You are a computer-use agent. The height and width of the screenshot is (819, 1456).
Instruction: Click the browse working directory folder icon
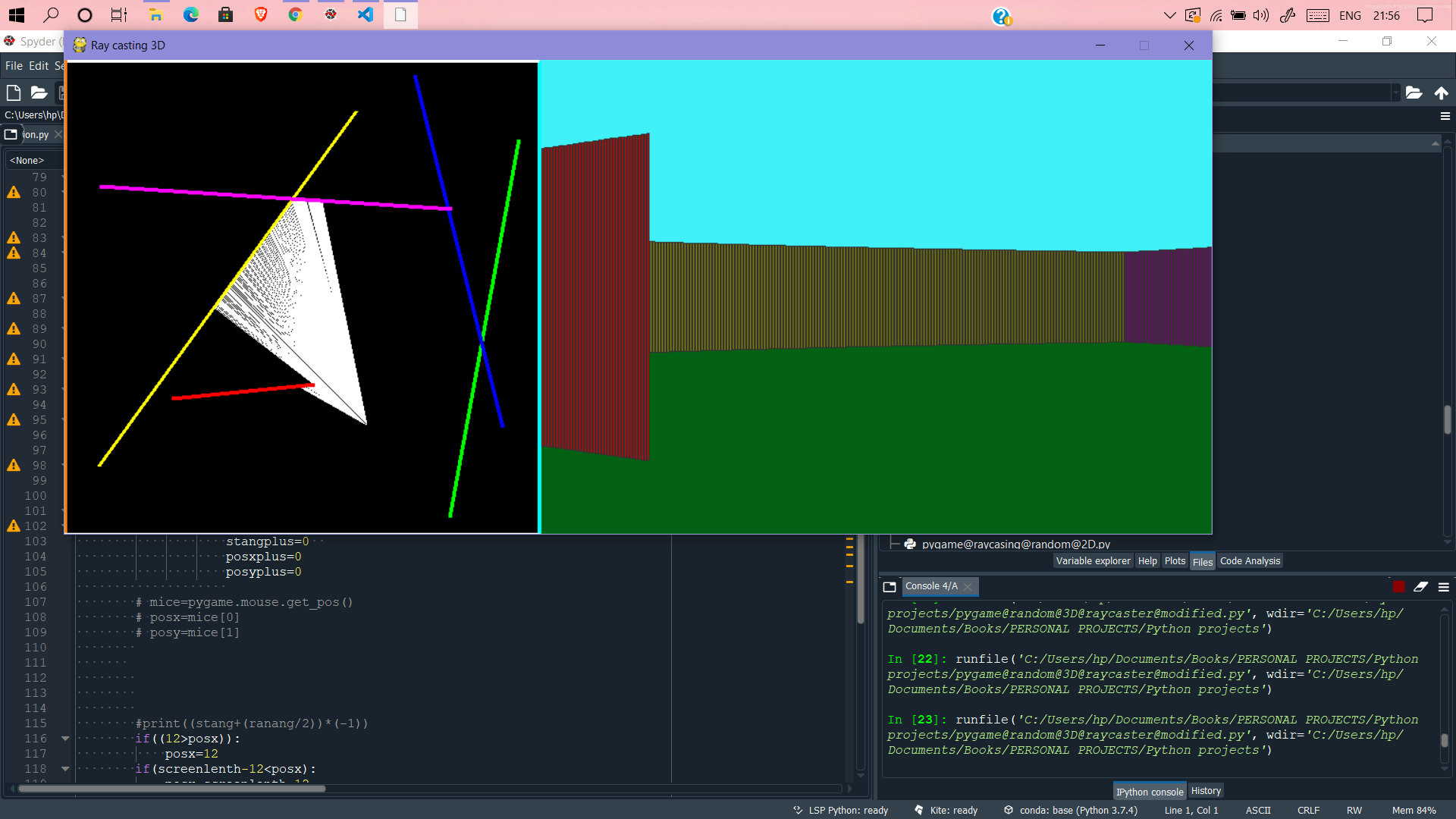pos(1414,93)
